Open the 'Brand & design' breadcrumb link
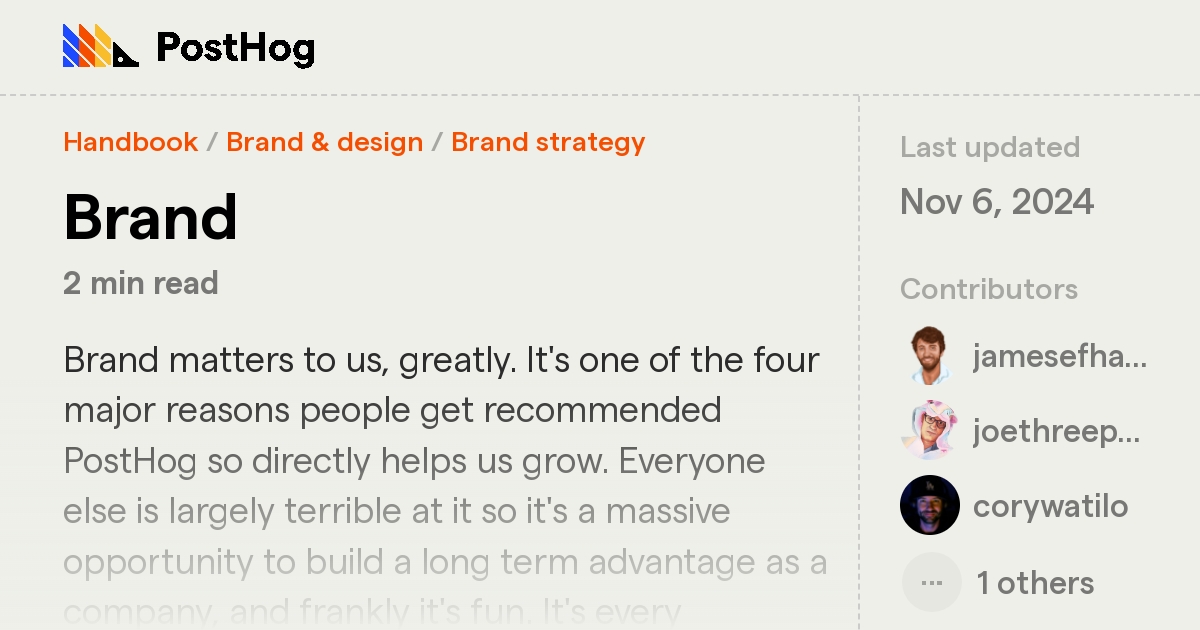This screenshot has width=1200, height=630. click(x=324, y=142)
